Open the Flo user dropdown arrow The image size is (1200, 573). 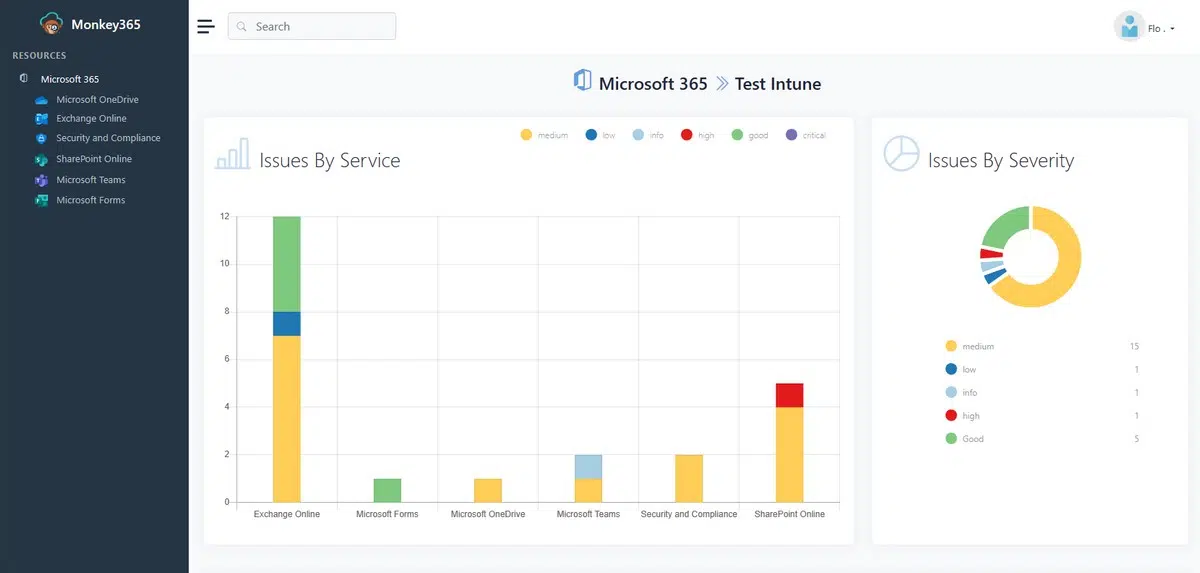(x=1172, y=29)
